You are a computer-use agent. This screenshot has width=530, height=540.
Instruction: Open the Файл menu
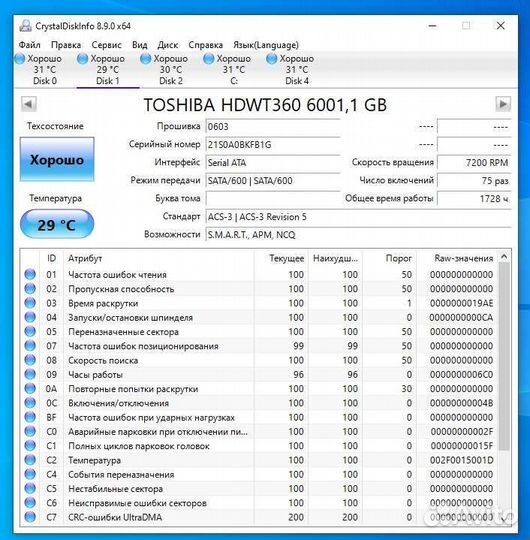pos(30,45)
